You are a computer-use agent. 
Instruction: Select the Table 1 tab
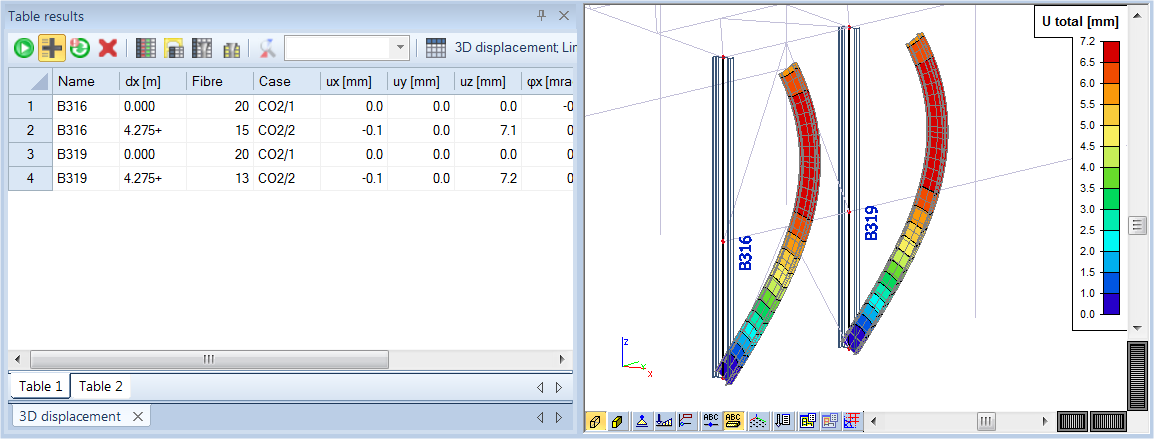(x=40, y=386)
